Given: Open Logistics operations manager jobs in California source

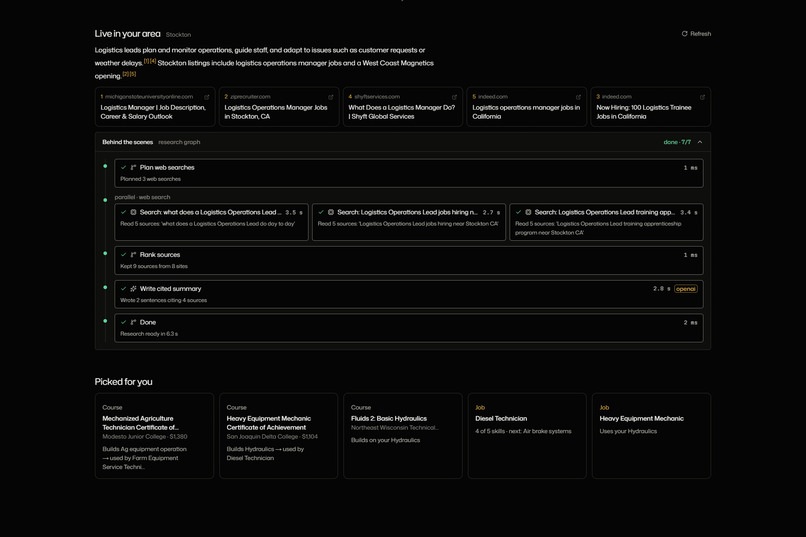Looking at the screenshot, I should tap(526, 107).
